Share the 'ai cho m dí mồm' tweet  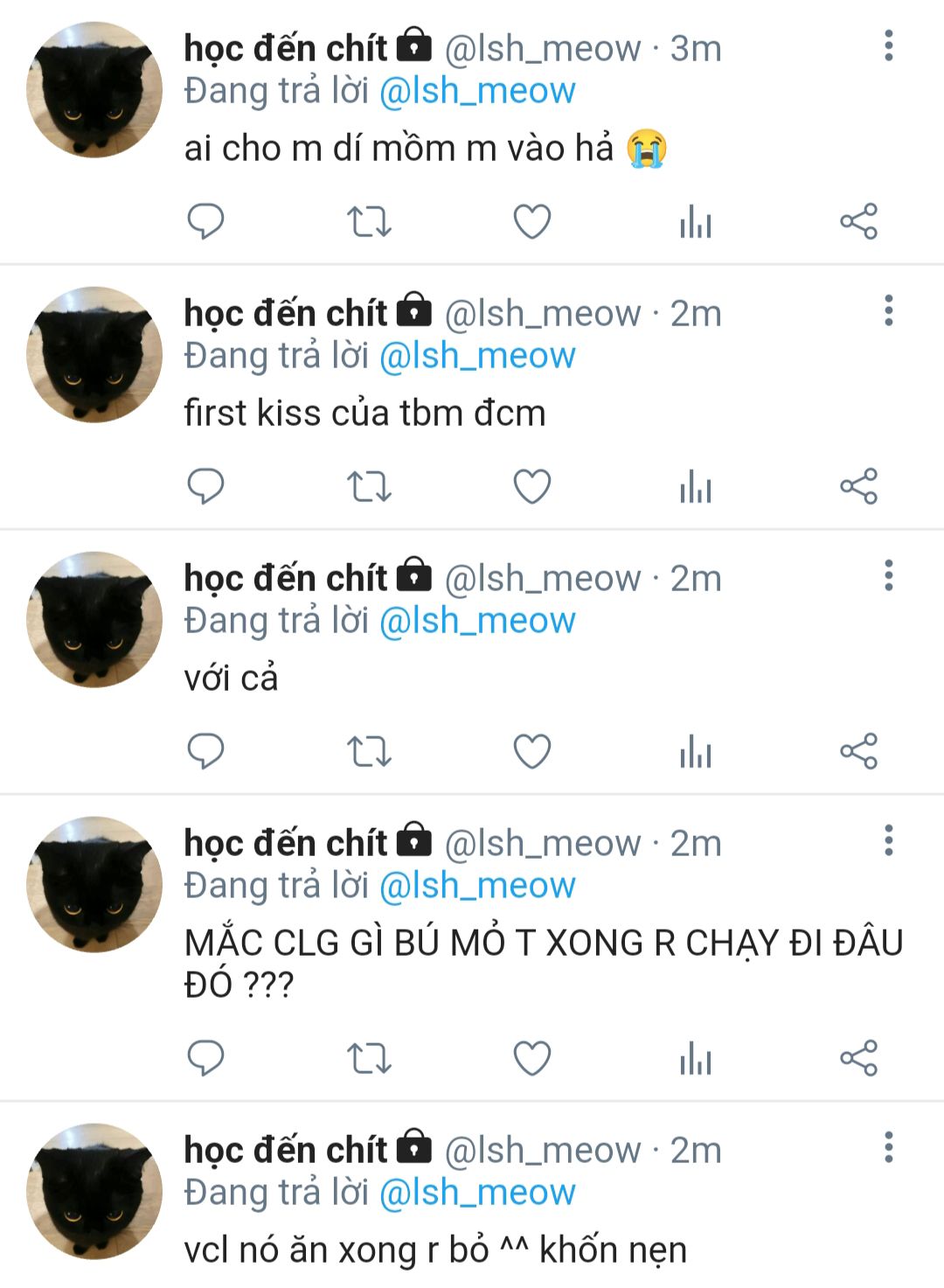tap(858, 221)
